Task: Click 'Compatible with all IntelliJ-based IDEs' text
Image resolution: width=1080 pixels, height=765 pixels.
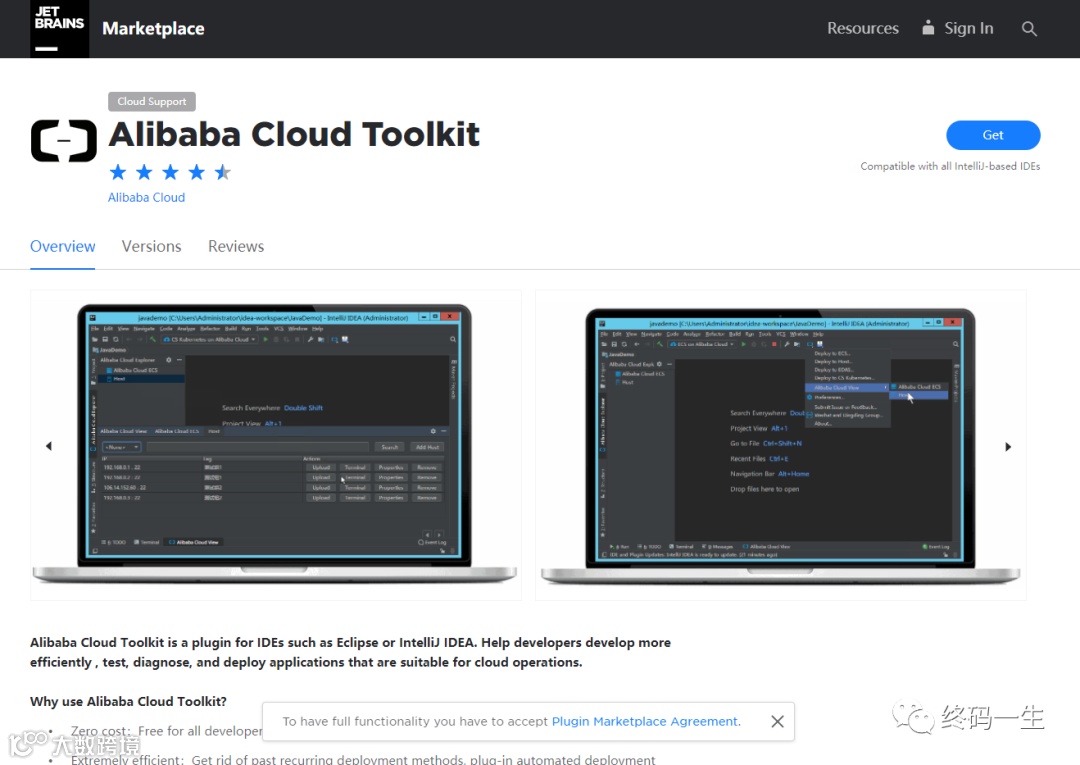Action: click(950, 166)
